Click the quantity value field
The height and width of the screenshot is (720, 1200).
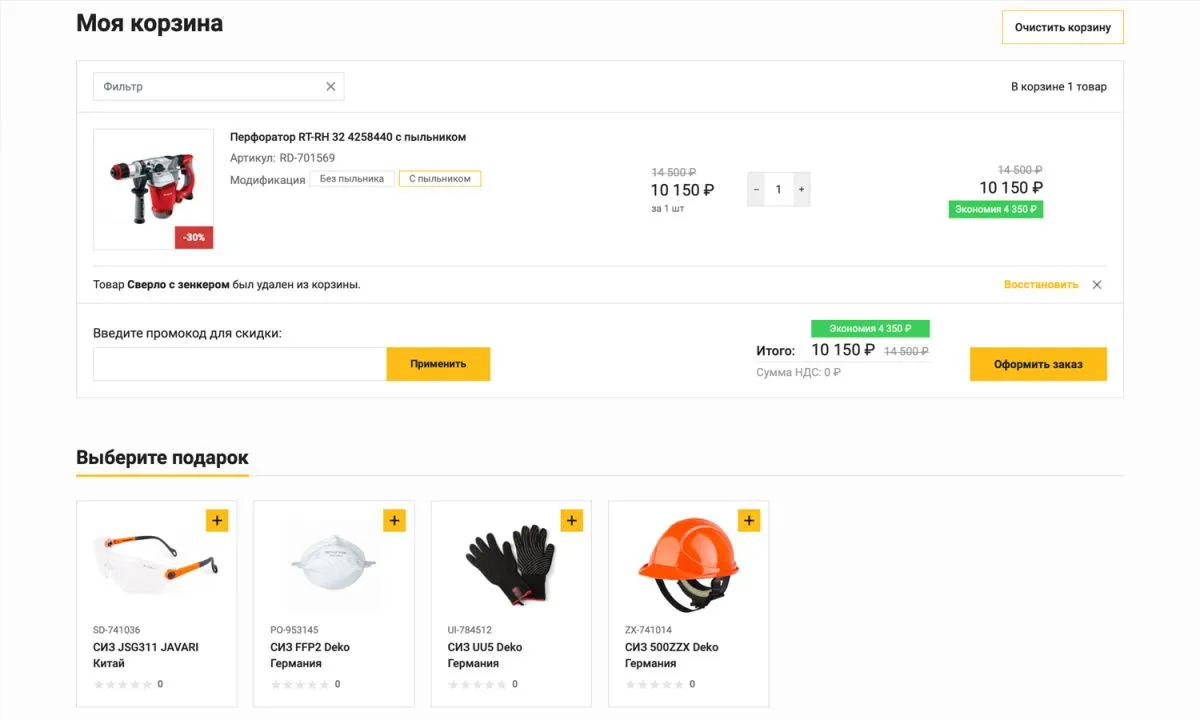tap(778, 189)
